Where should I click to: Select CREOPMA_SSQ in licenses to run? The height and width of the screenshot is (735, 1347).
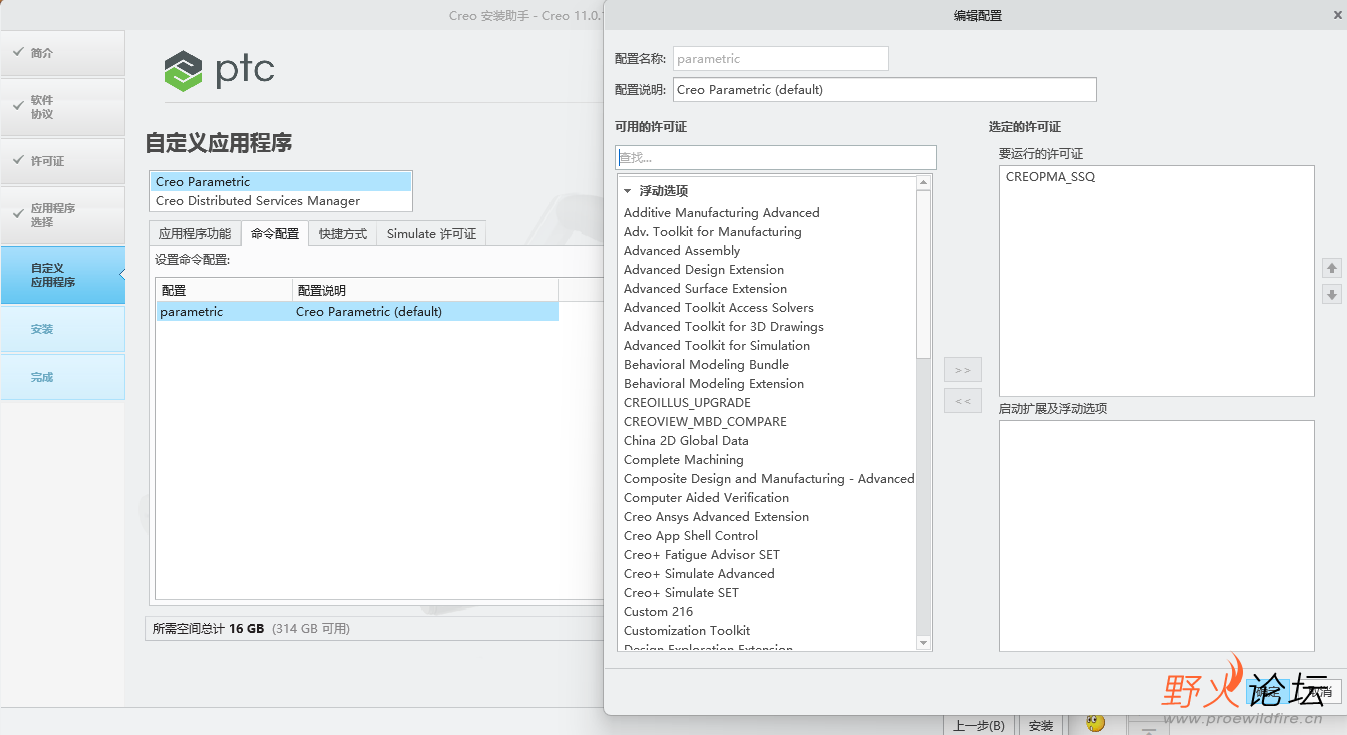click(1050, 177)
